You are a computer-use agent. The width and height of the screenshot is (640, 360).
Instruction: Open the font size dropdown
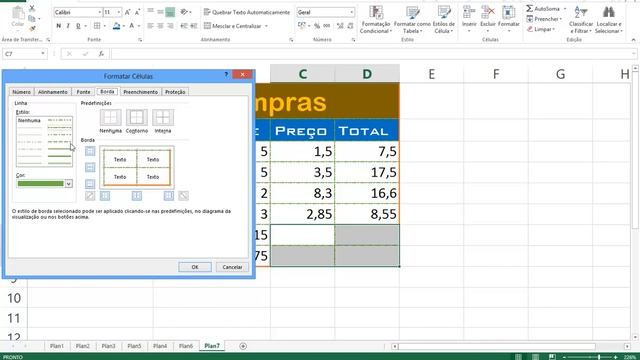click(118, 13)
